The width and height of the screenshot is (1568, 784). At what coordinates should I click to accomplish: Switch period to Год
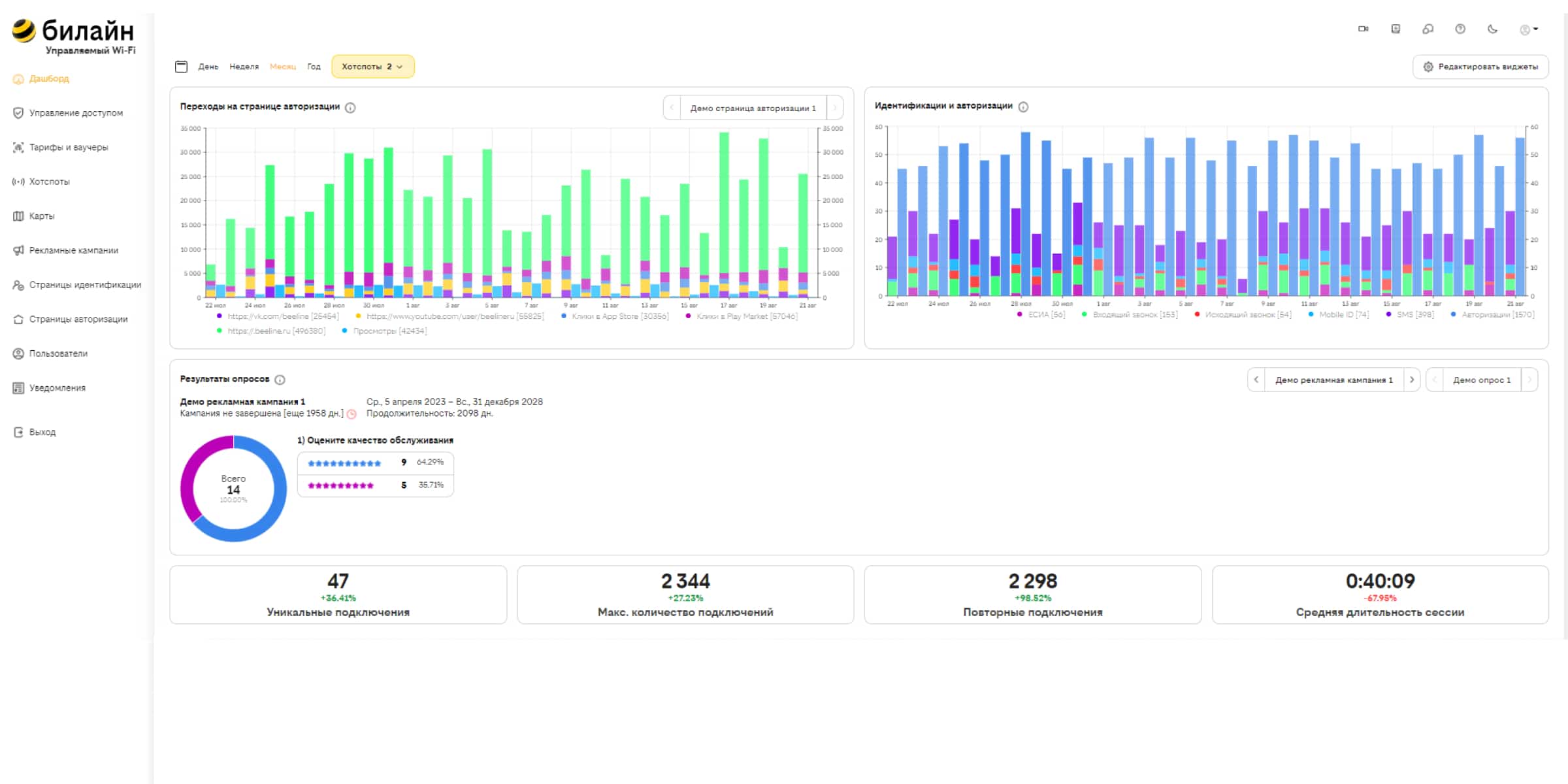(314, 67)
